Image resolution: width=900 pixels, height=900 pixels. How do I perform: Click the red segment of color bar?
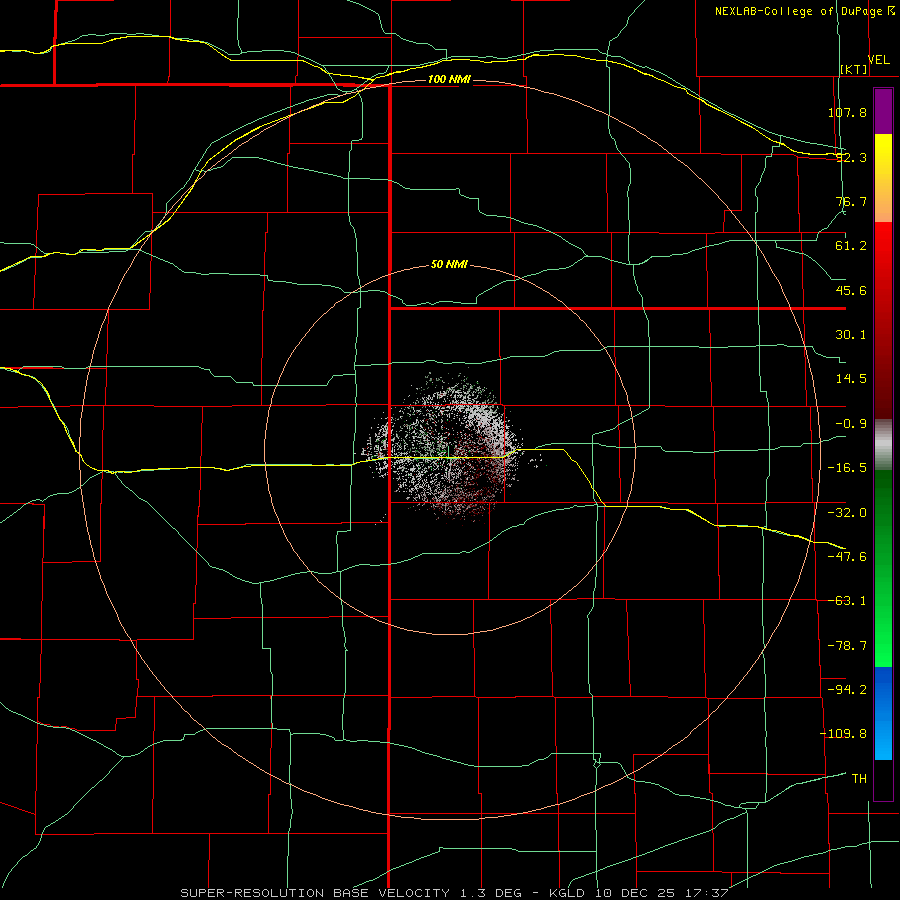[x=883, y=320]
